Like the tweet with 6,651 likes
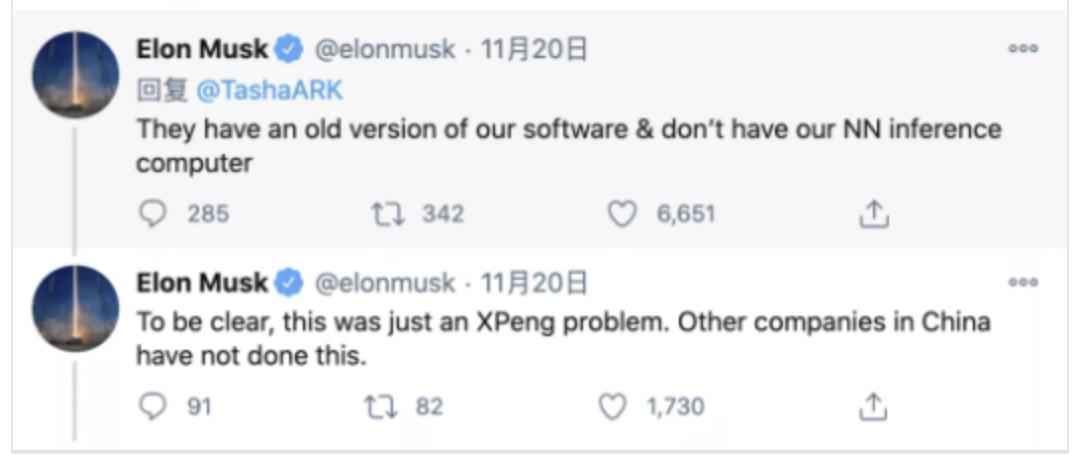Screen dimensions: 1080x460 (x=622, y=213)
